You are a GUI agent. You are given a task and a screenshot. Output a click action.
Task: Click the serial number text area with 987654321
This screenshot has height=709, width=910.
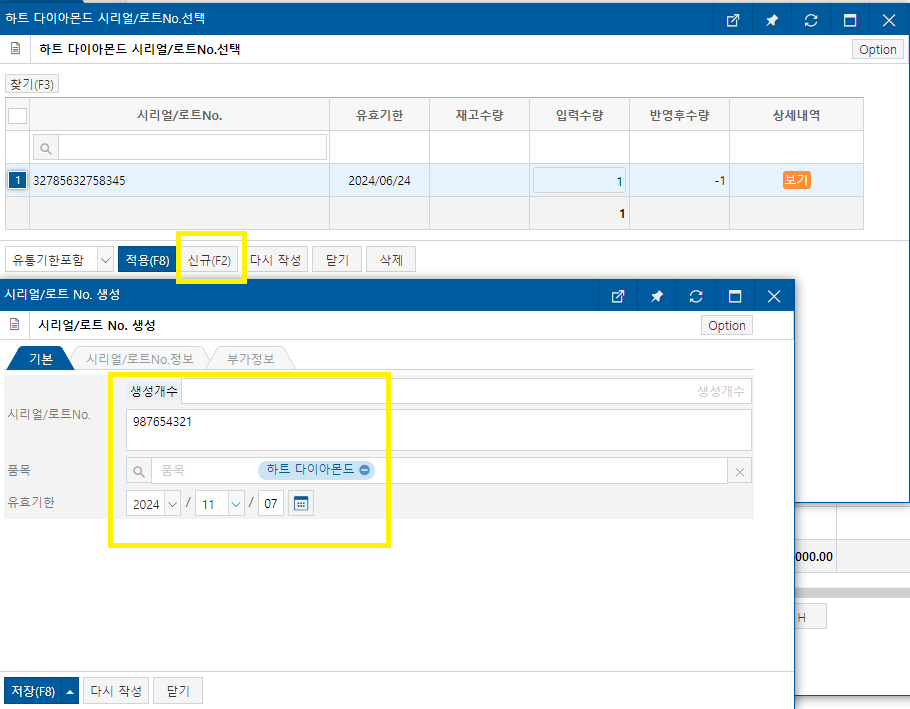tap(439, 430)
